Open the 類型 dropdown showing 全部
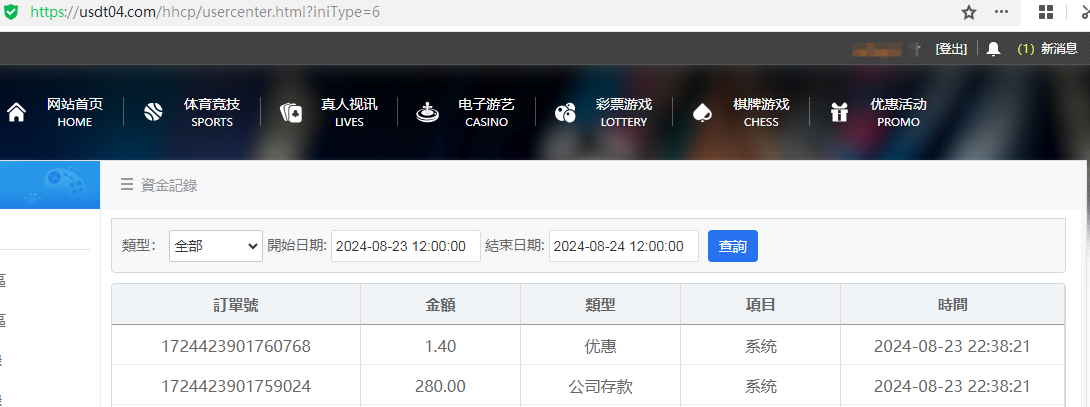 pos(215,246)
